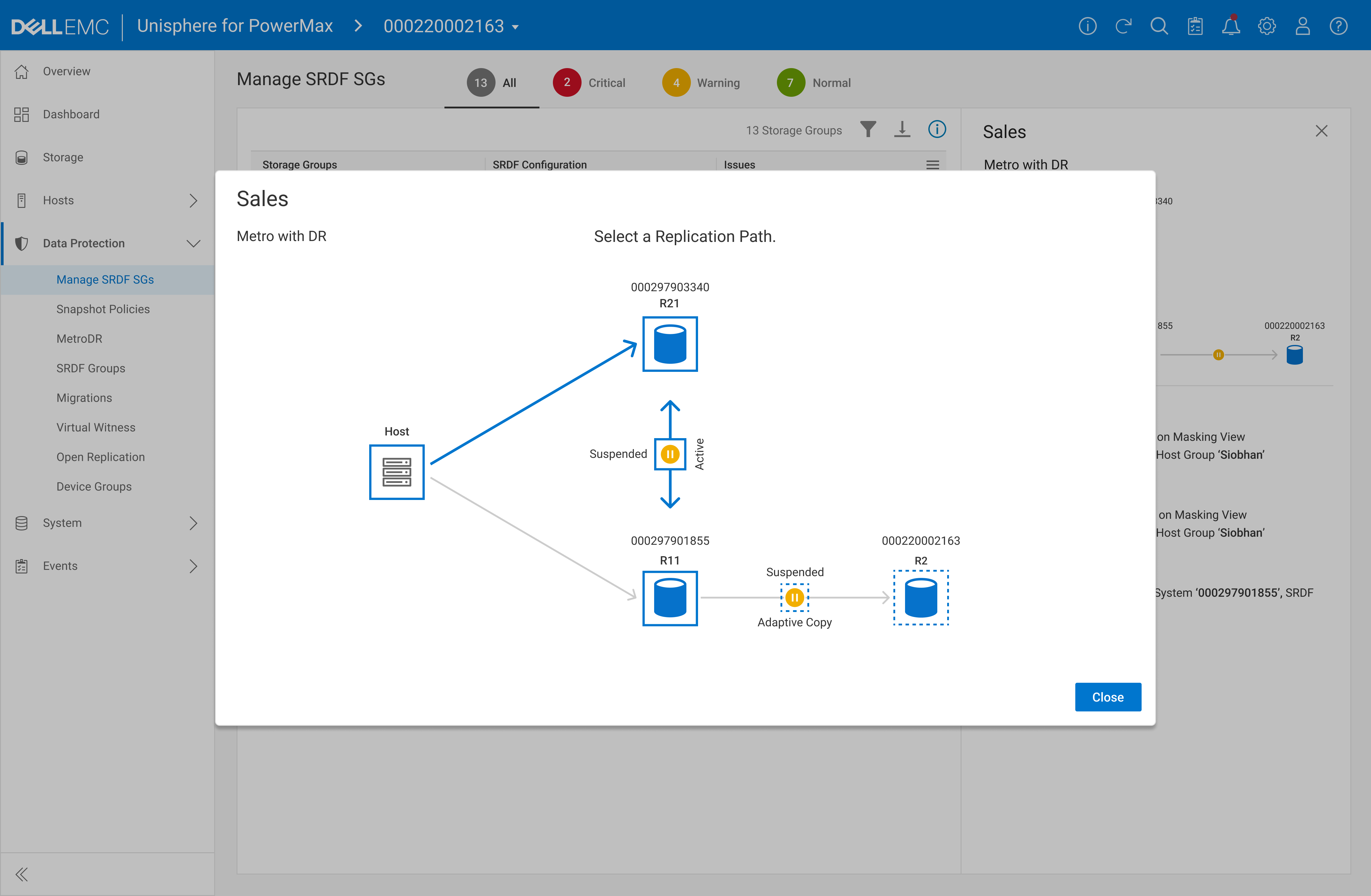Open the settings gear icon
This screenshot has height=896, width=1371.
[x=1266, y=27]
